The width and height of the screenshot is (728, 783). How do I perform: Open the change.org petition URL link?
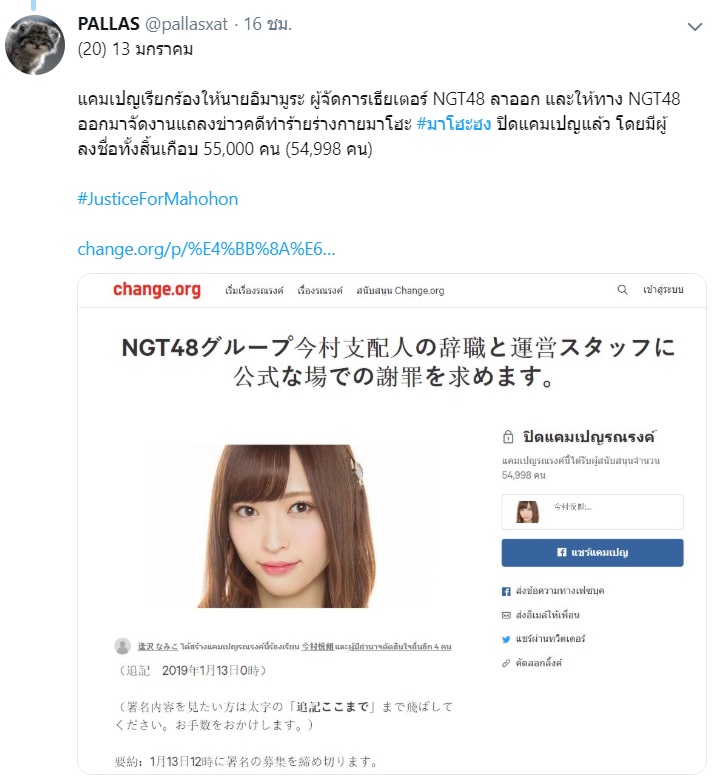tap(206, 249)
